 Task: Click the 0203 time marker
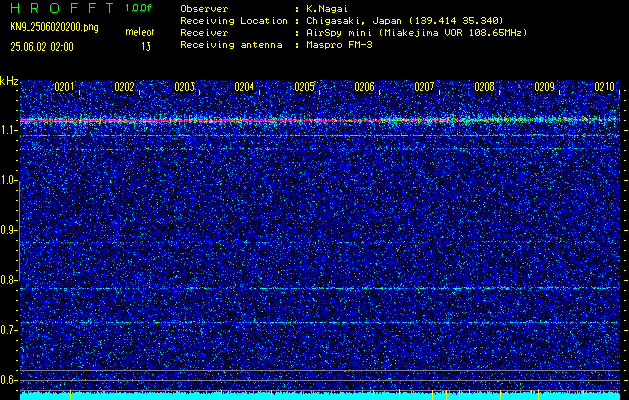185,87
